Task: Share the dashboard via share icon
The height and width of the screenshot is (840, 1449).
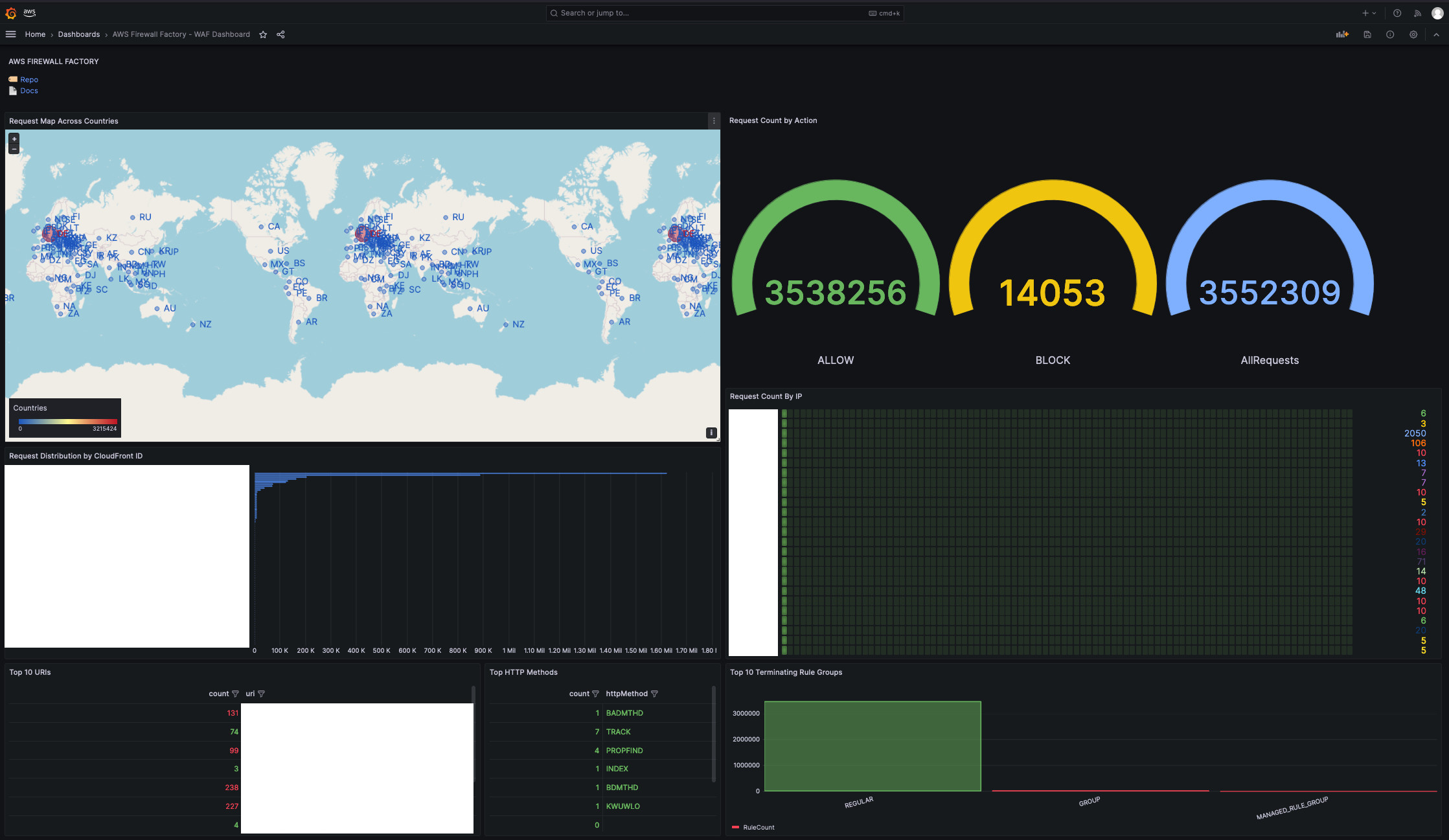Action: coord(280,35)
